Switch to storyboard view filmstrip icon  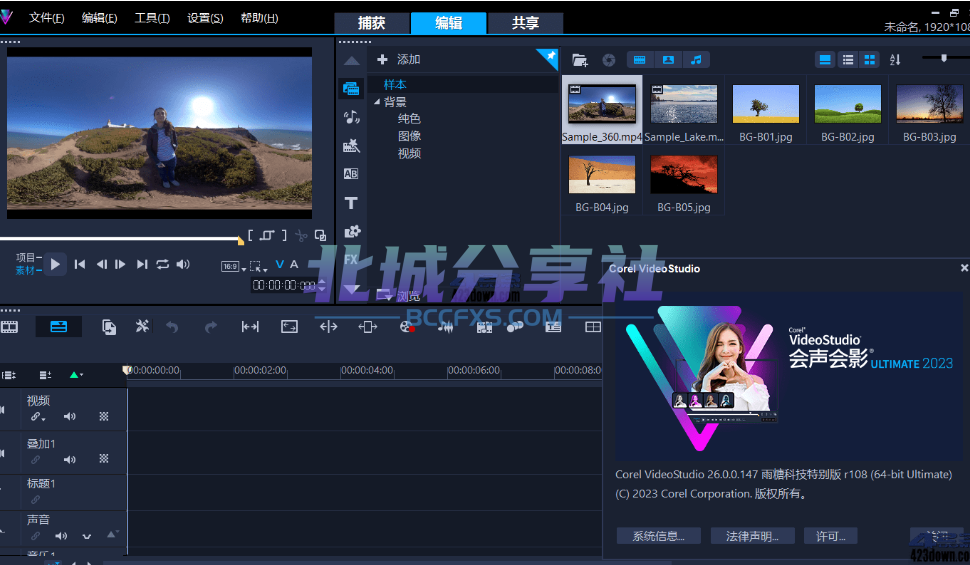tap(9, 327)
